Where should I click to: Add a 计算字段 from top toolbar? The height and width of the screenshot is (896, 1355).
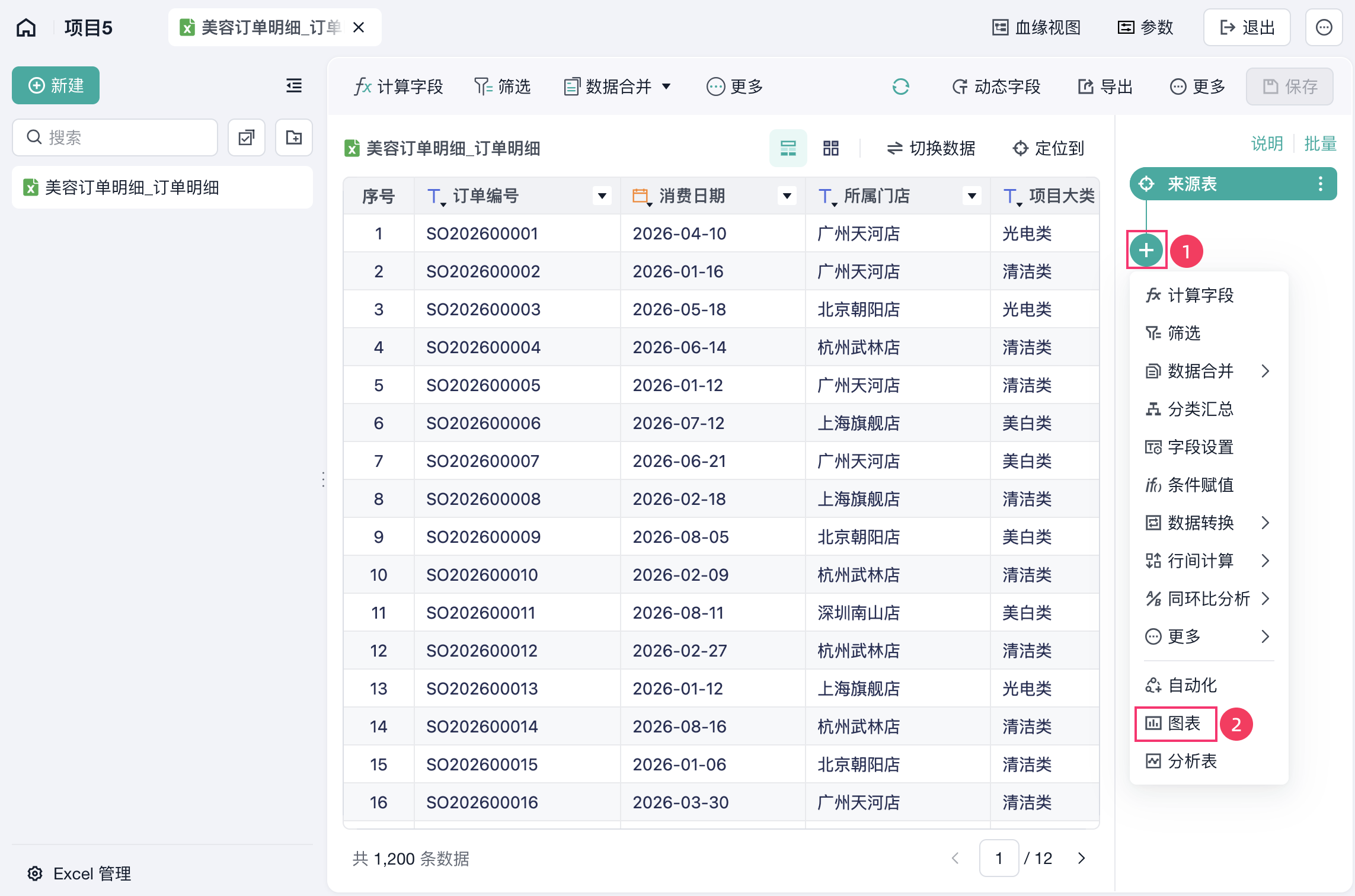(x=398, y=87)
